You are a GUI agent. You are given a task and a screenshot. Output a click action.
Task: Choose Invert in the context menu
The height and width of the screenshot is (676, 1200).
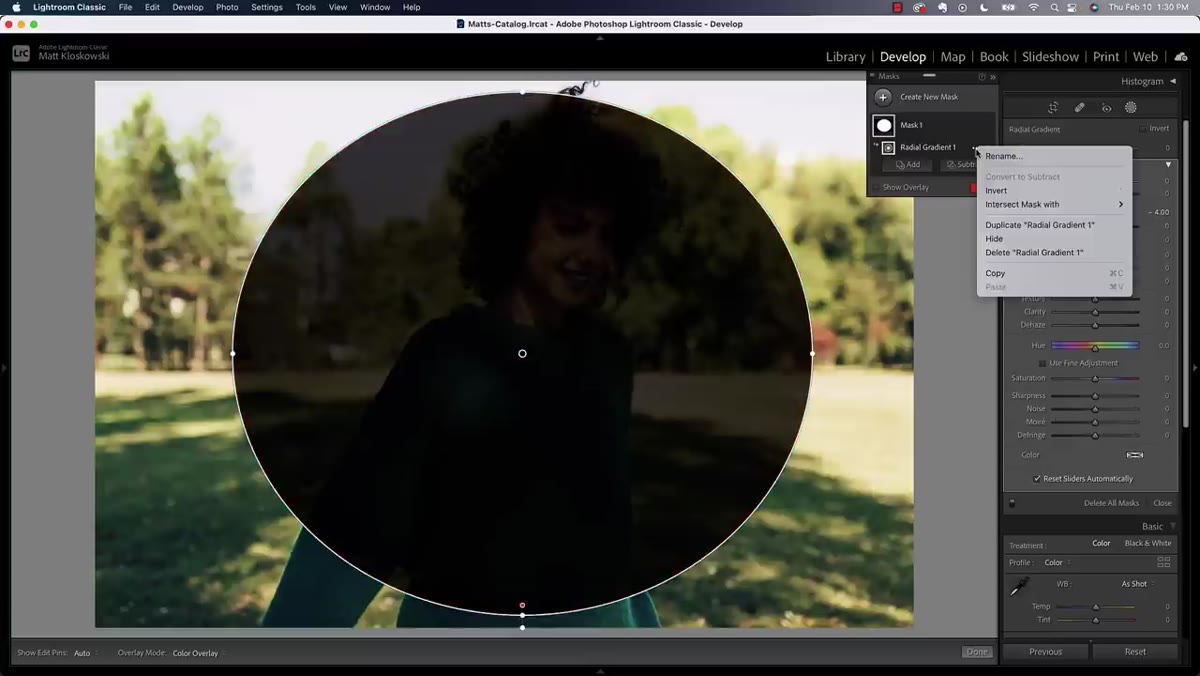[1054, 190]
